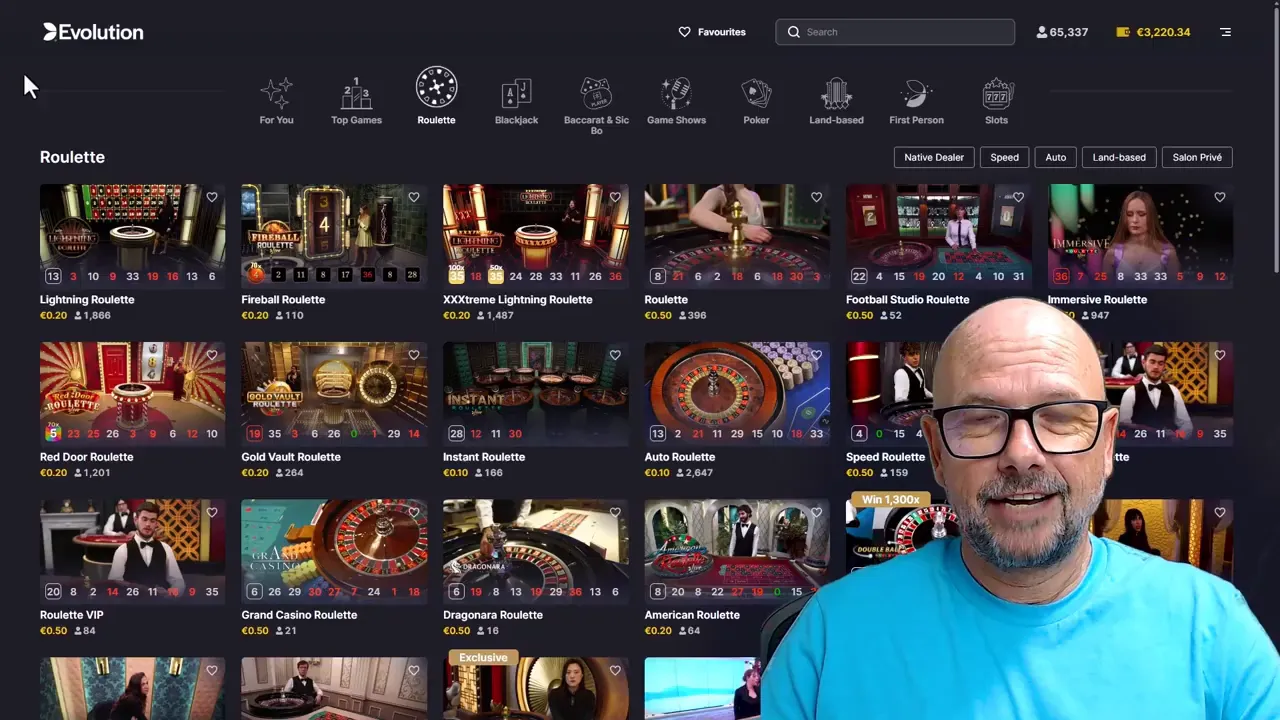Click the Win 1,300x badge

(x=890, y=499)
